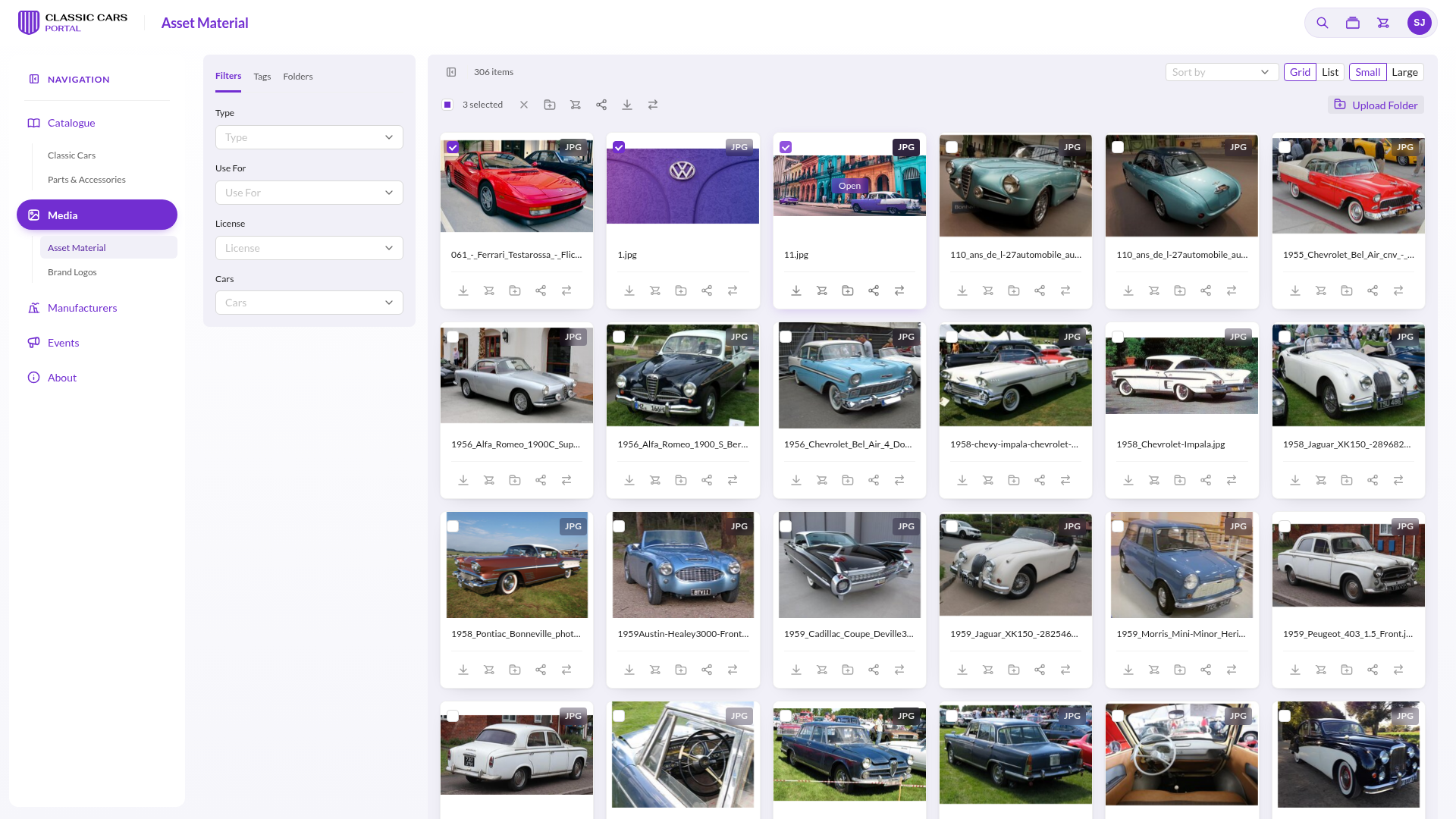Switch to the Folders tab

pos(298,77)
